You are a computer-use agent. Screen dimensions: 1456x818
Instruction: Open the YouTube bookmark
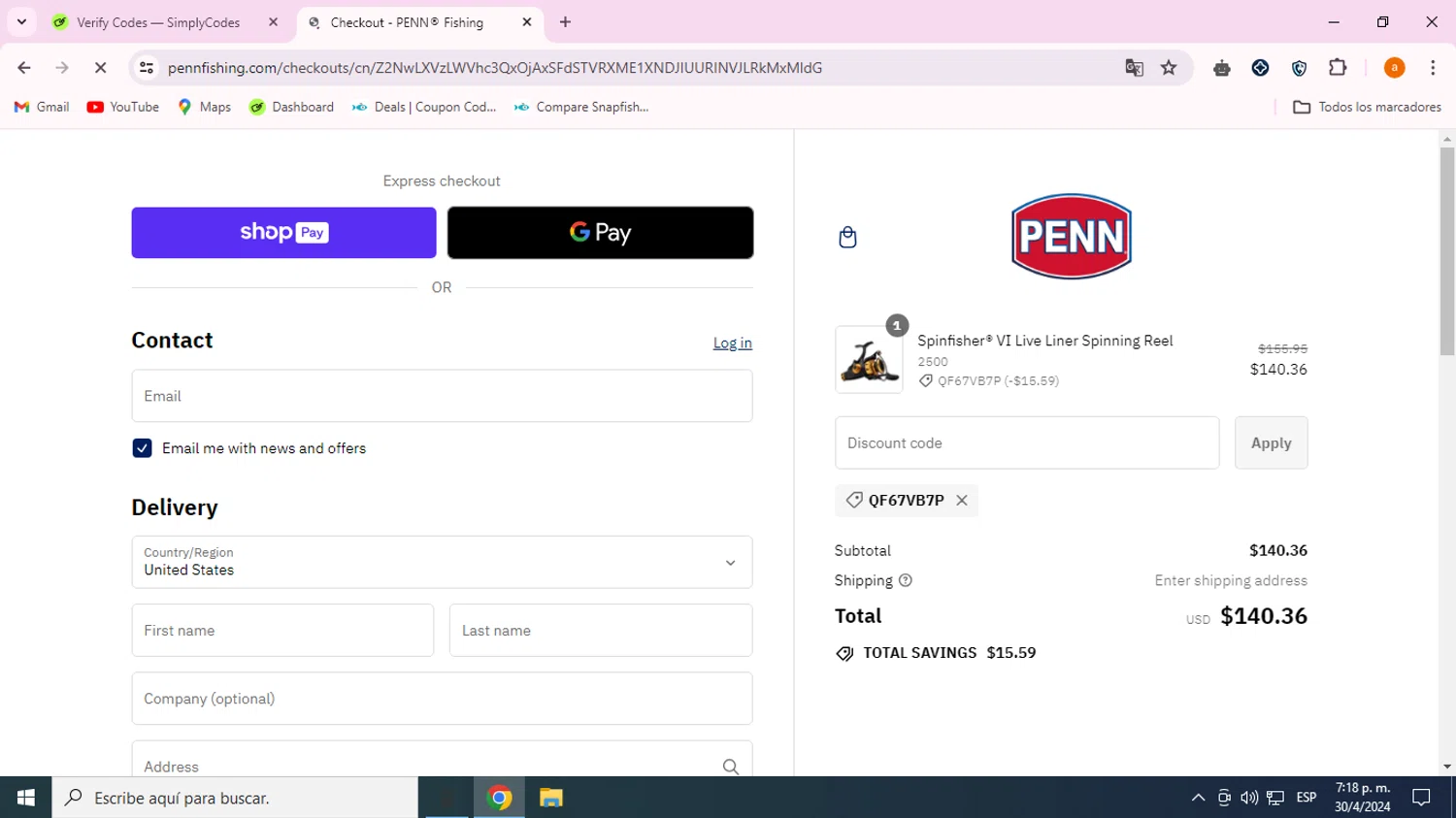click(123, 107)
